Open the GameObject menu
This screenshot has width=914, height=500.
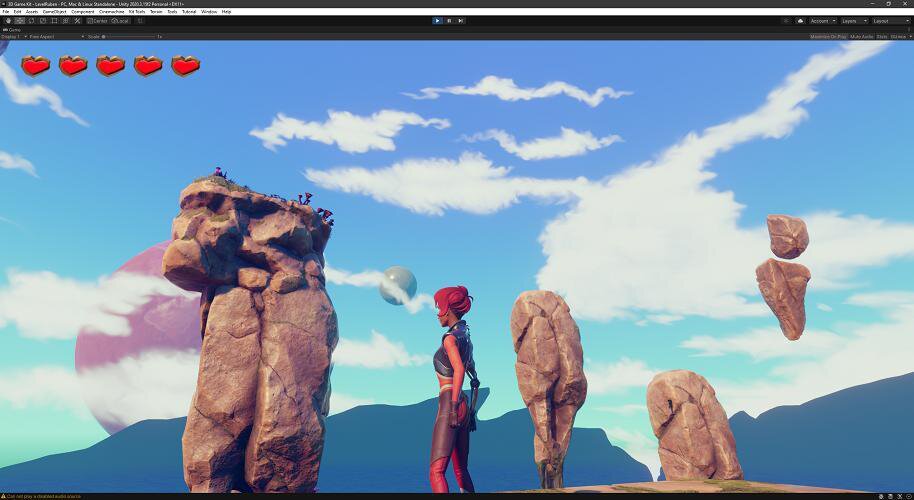coord(55,12)
